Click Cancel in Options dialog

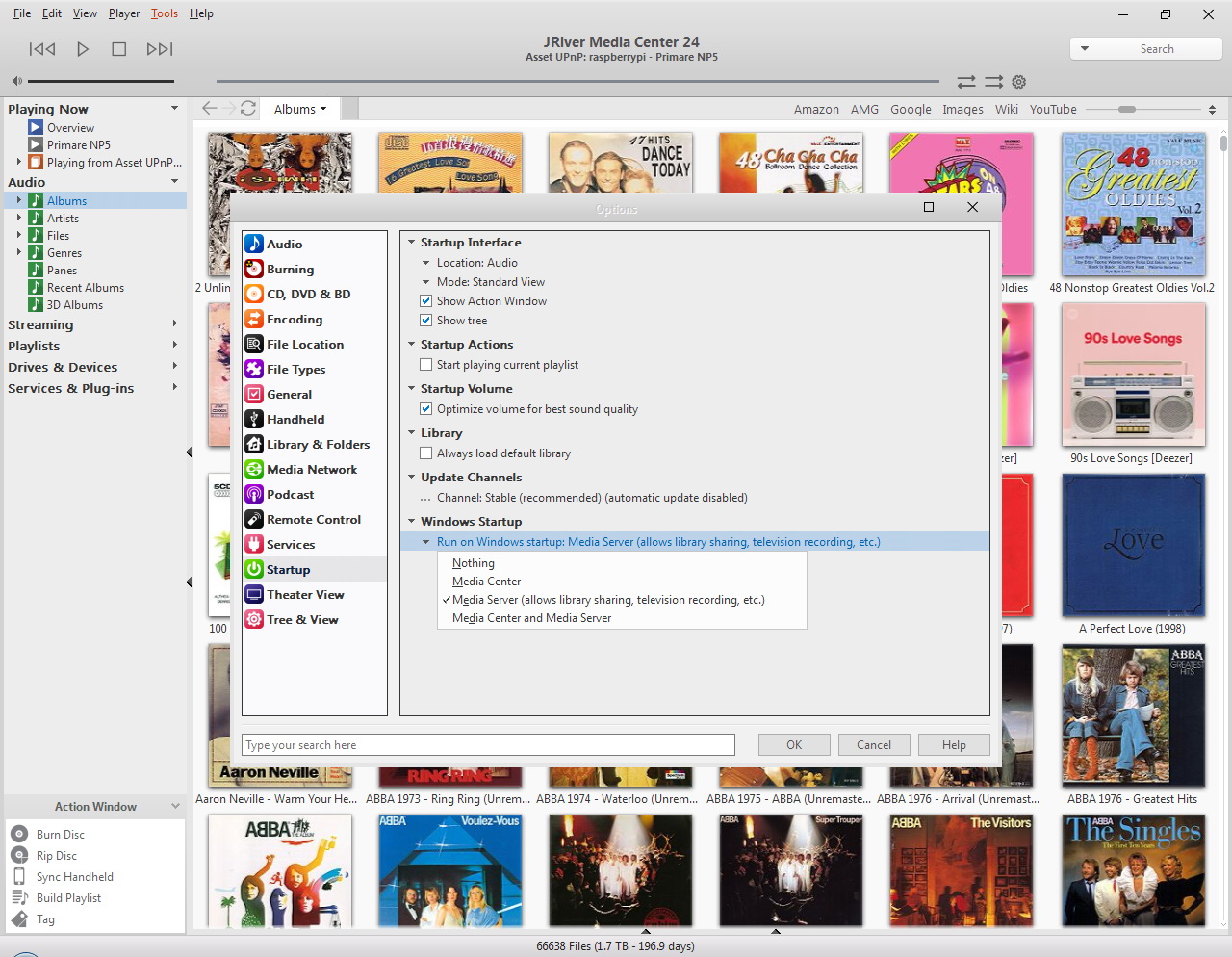click(x=874, y=745)
